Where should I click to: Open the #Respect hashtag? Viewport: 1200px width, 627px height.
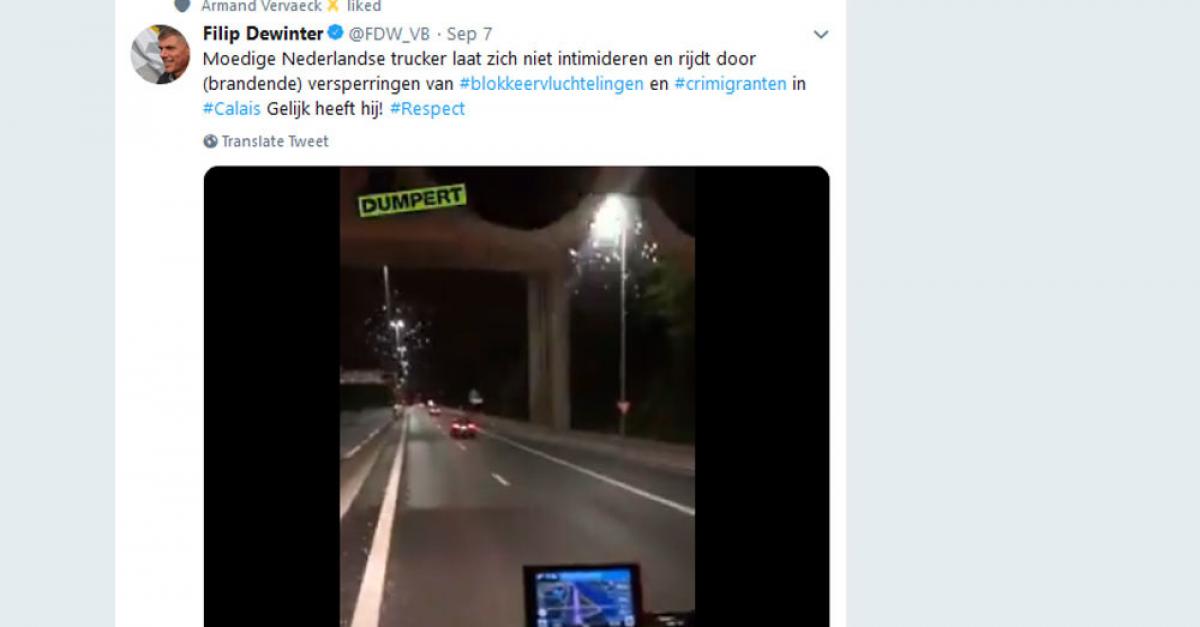[x=427, y=109]
